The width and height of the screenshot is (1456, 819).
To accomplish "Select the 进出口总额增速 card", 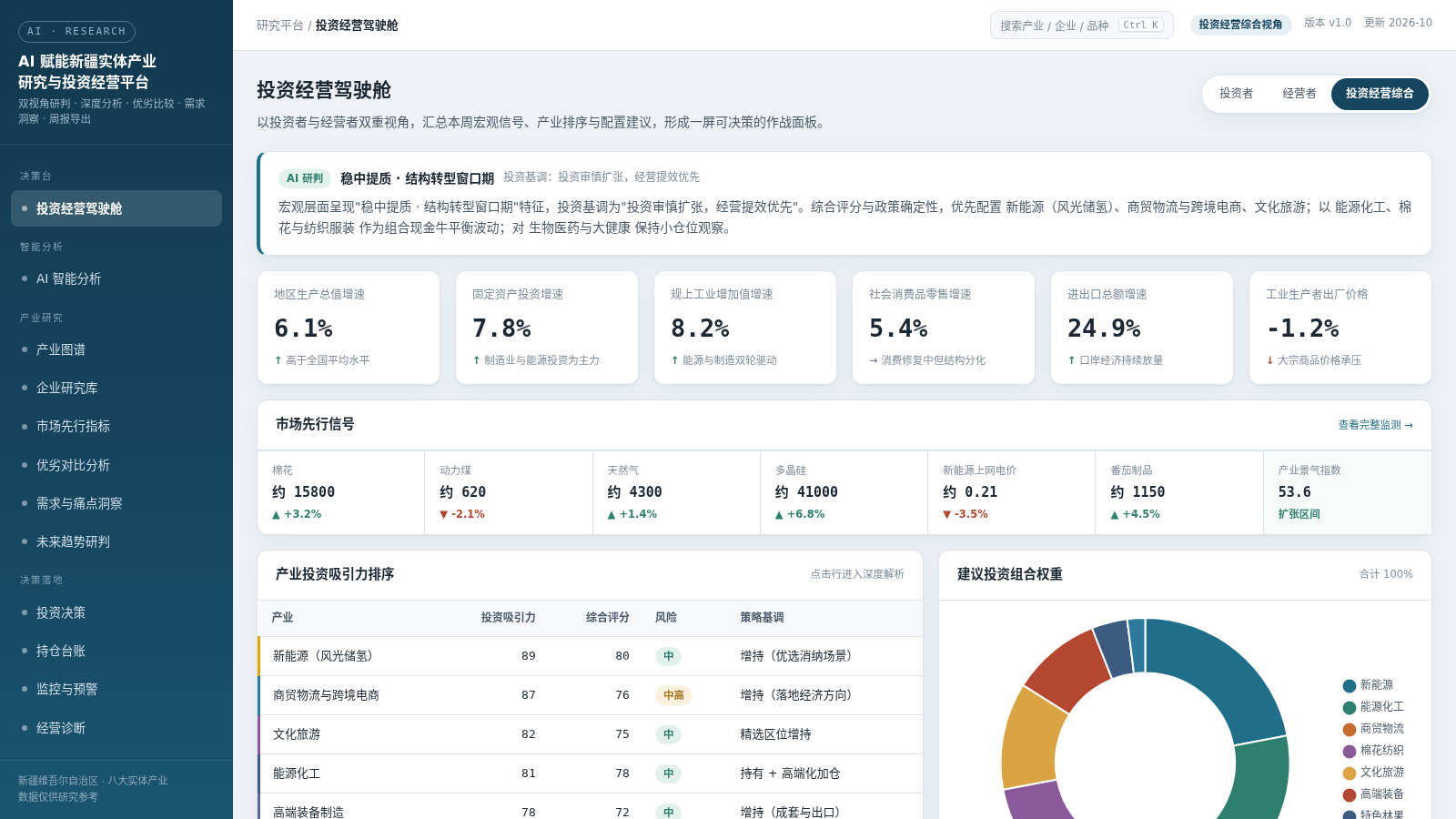I will click(x=1142, y=328).
